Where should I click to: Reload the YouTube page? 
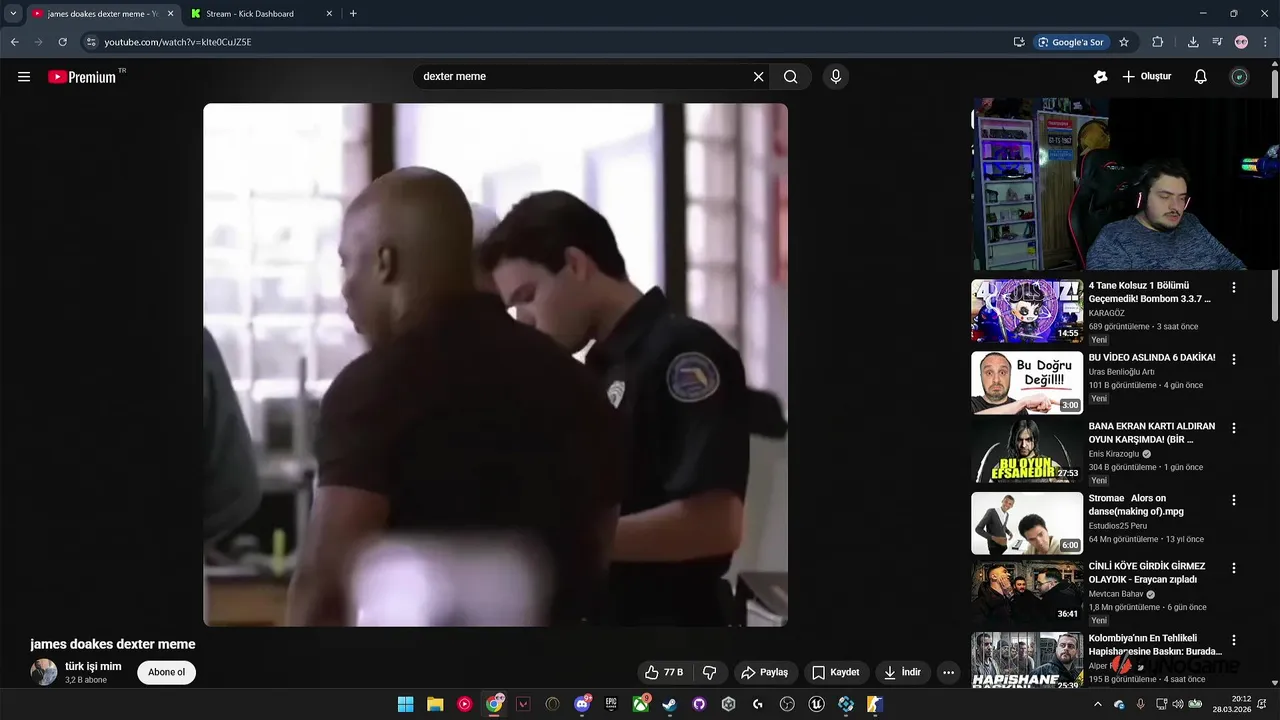click(62, 42)
